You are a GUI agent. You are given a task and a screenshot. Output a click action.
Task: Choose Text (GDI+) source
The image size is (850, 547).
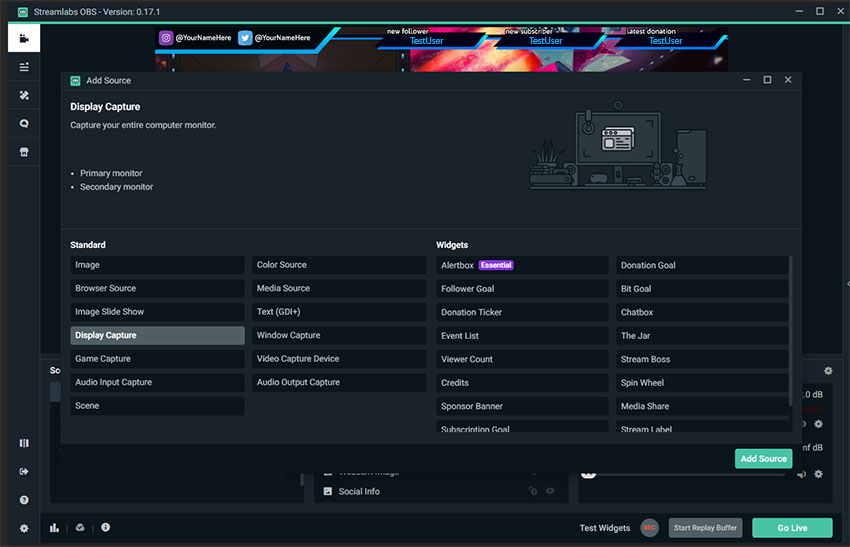(339, 312)
